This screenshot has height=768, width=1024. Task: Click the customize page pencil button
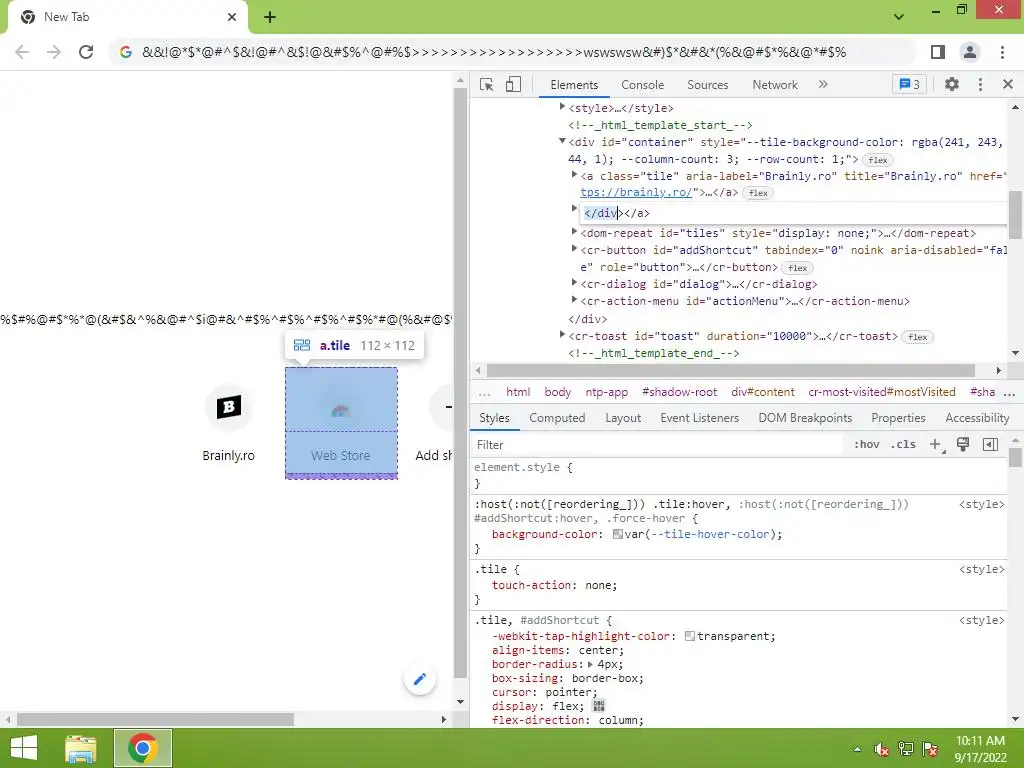420,679
